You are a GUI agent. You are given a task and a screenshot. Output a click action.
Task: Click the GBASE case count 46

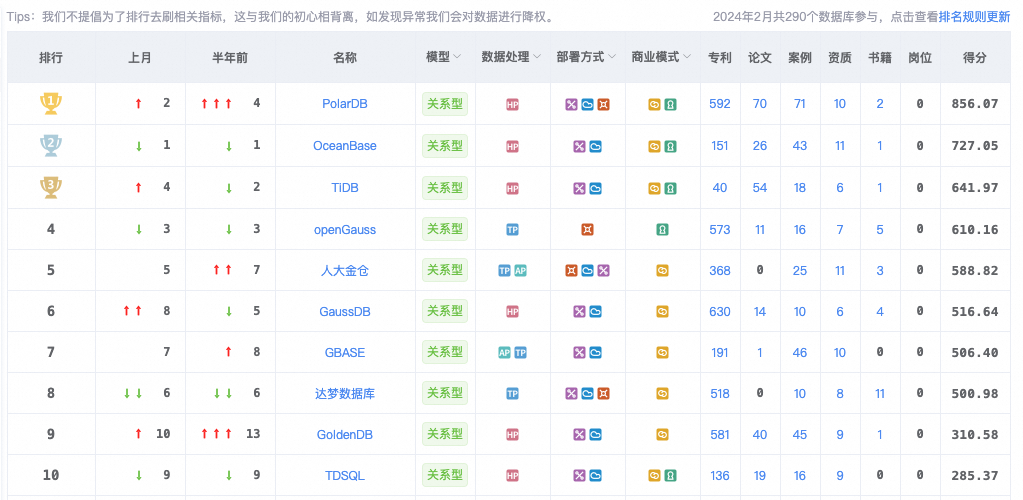click(x=800, y=352)
